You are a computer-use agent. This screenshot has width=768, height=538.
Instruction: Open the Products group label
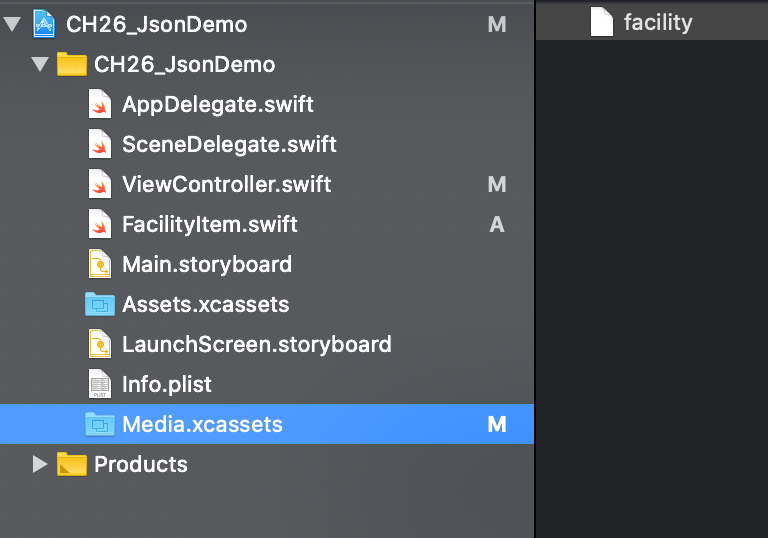(141, 464)
